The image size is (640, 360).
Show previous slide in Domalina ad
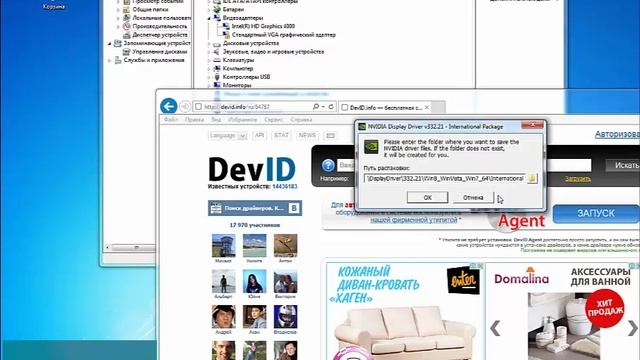coord(495,328)
